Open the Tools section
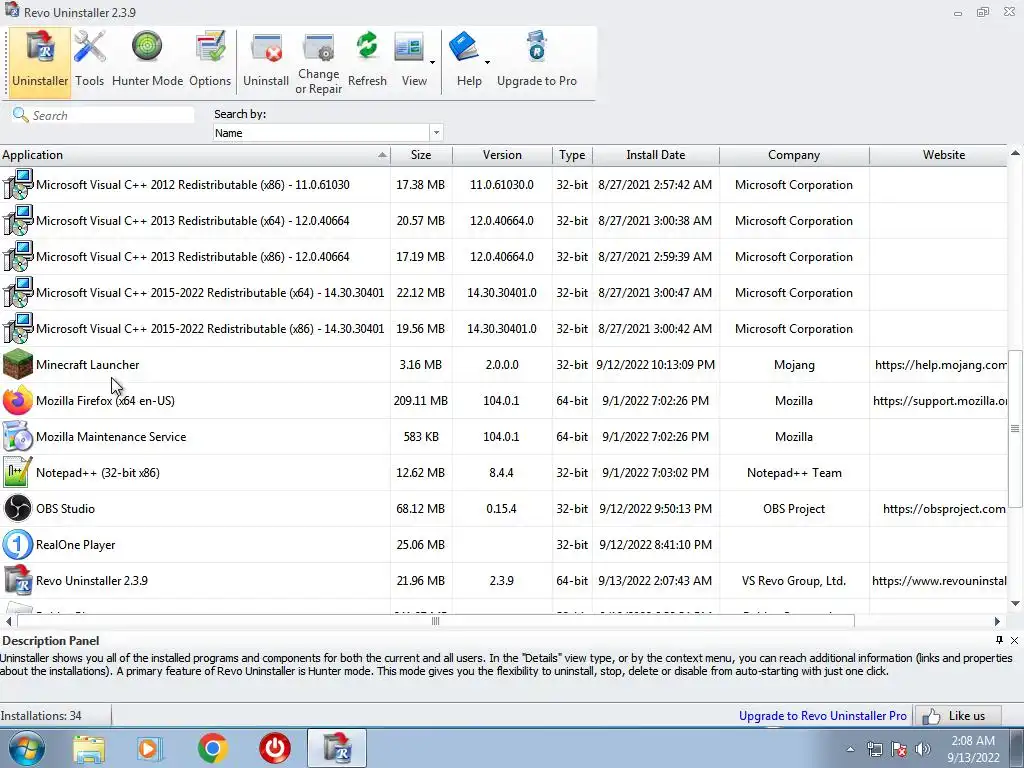This screenshot has width=1024, height=768. 89,60
